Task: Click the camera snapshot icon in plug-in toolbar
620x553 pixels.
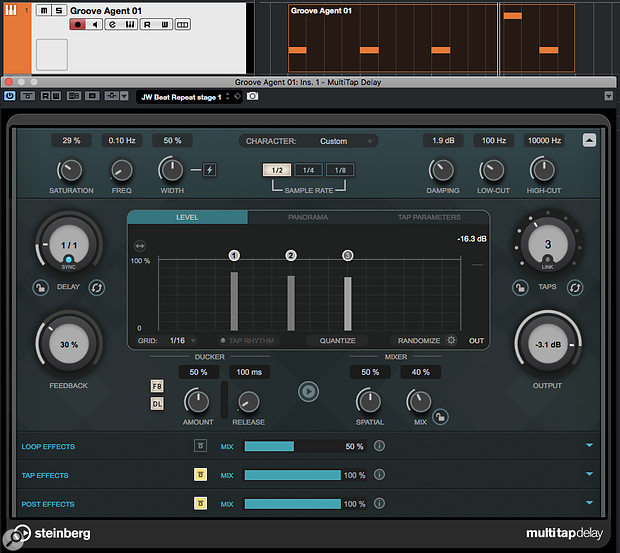Action: point(252,96)
